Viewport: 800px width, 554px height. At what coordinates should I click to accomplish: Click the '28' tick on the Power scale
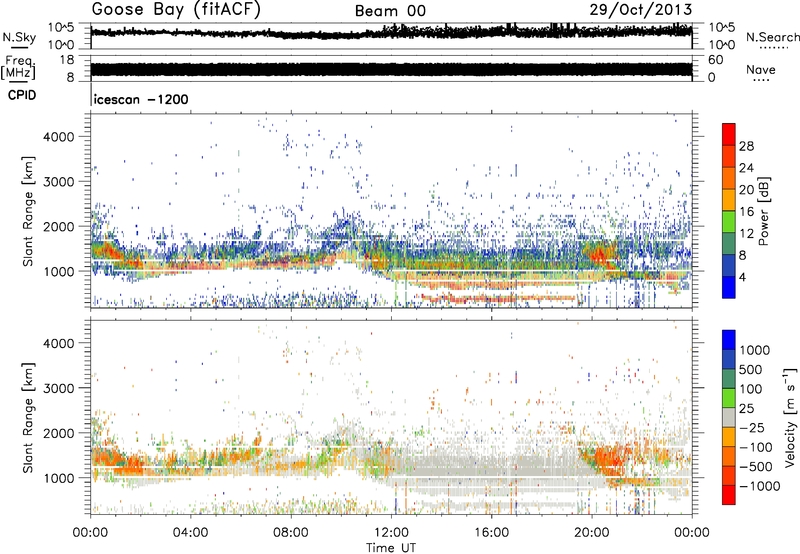tap(746, 146)
